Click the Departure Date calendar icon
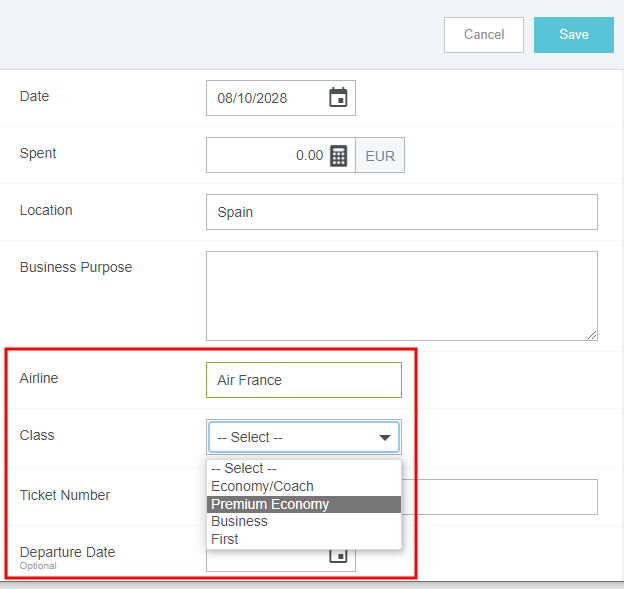 coord(338,555)
